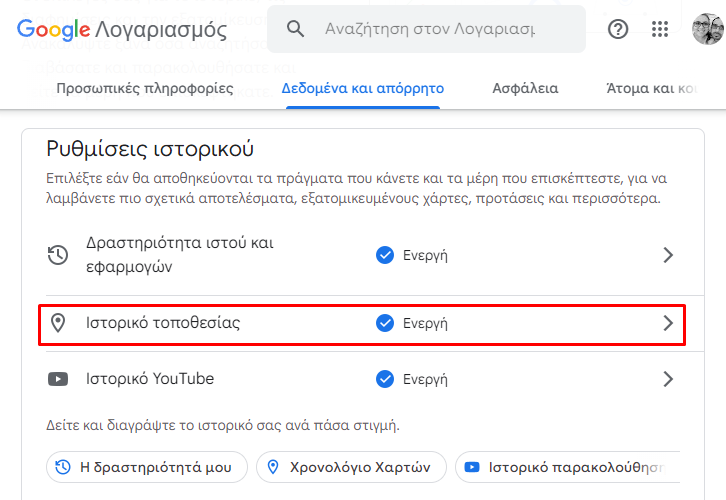This screenshot has height=500, width=726.
Task: Open the Google apps grid icon
Action: point(660,29)
